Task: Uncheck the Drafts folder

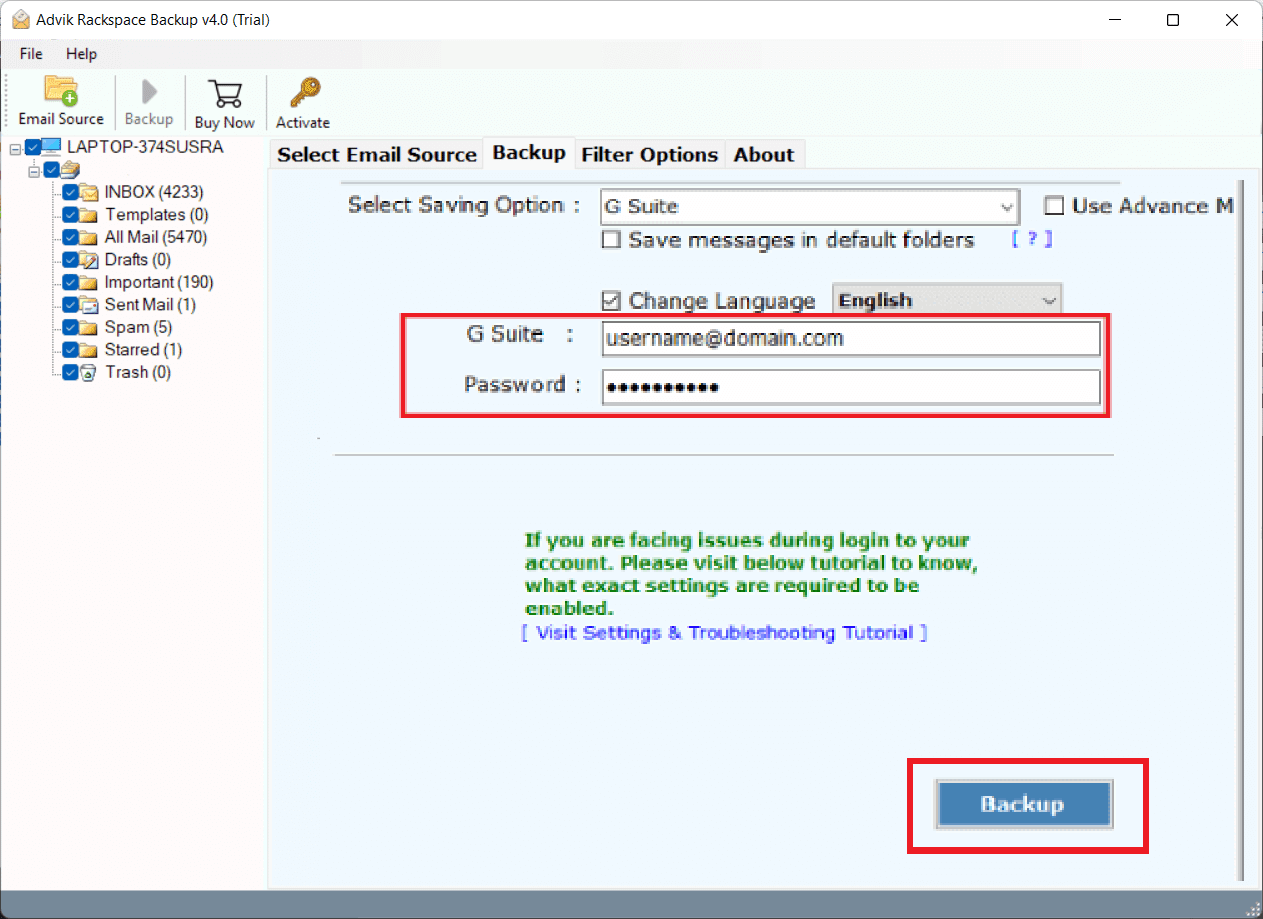Action: click(x=72, y=259)
